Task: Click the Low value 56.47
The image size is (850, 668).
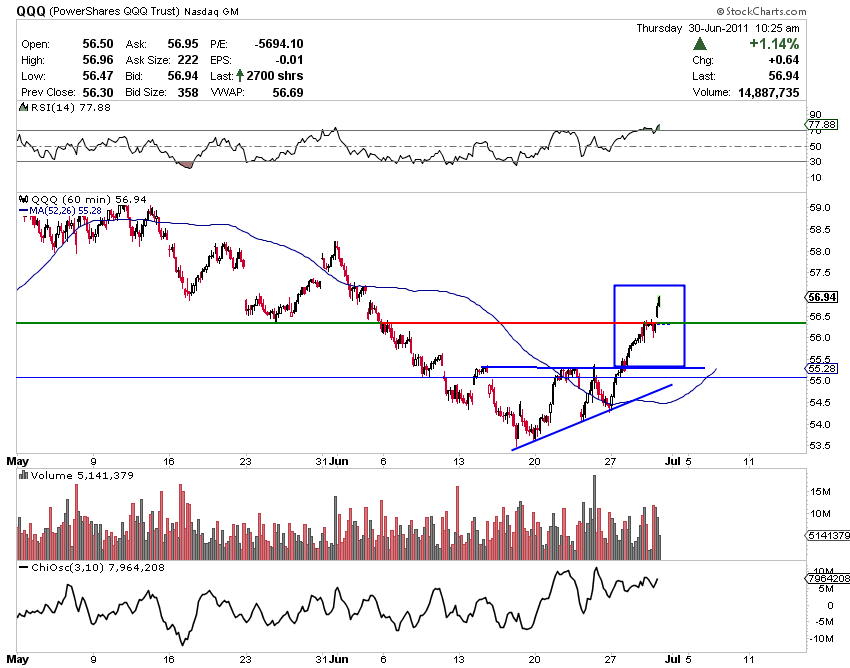Action: pos(98,76)
